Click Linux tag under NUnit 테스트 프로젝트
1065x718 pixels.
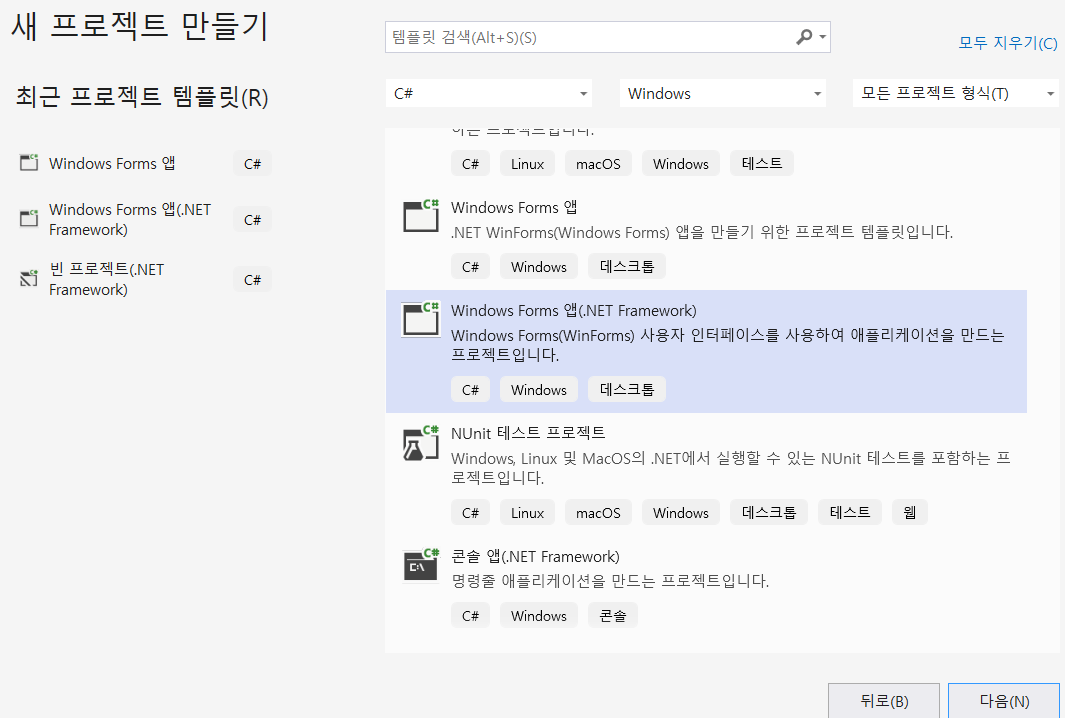[527, 512]
